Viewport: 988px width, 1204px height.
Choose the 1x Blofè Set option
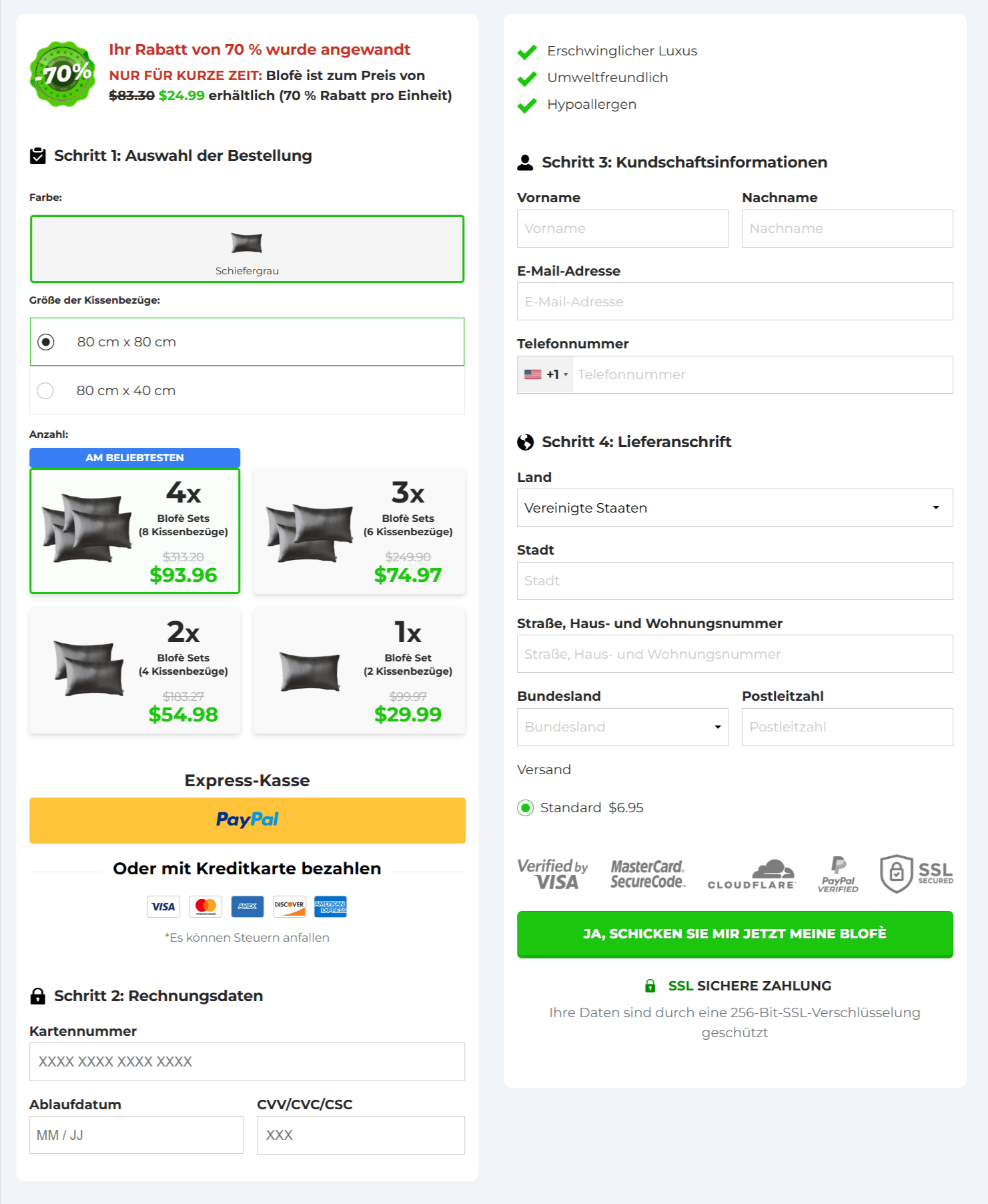(x=359, y=671)
